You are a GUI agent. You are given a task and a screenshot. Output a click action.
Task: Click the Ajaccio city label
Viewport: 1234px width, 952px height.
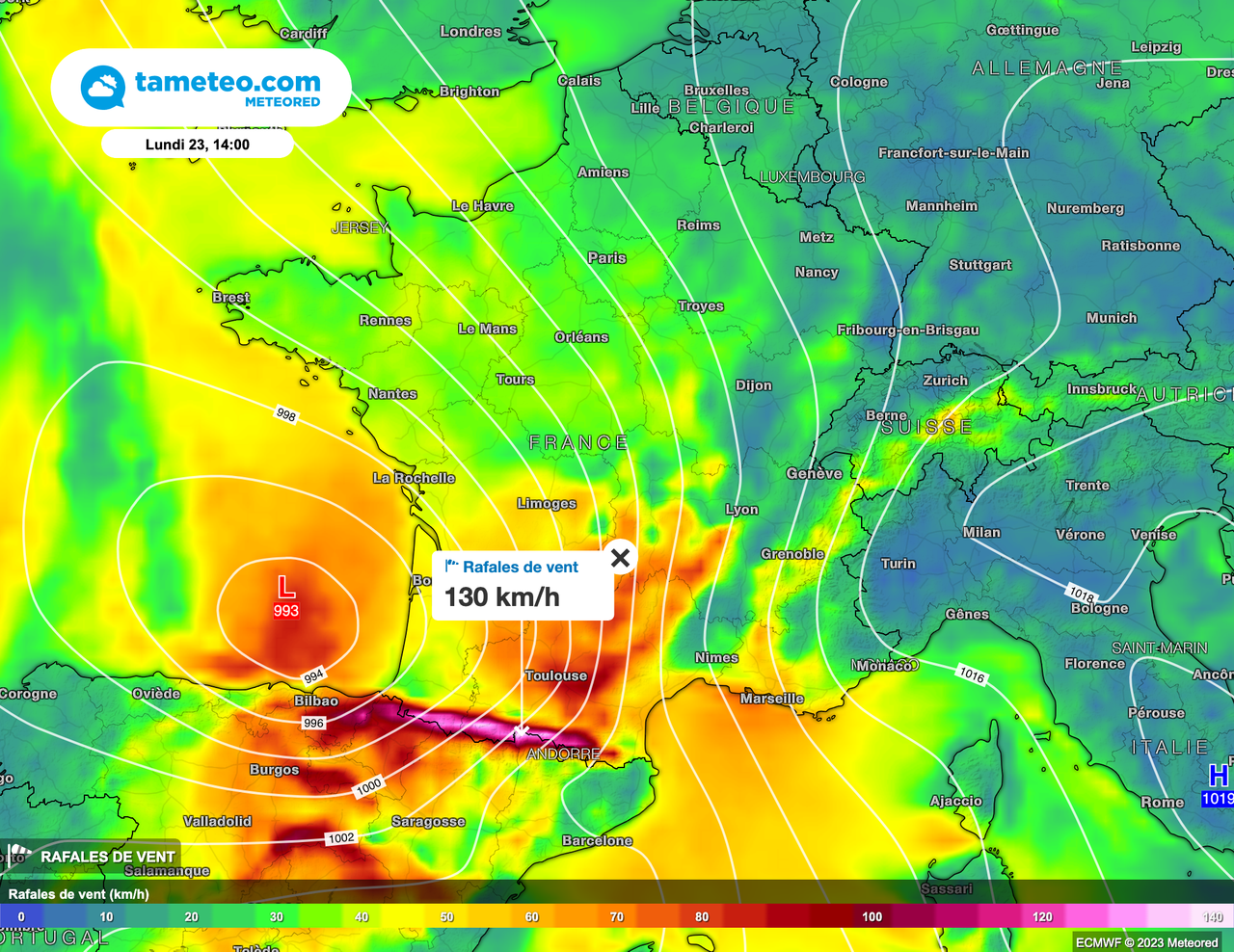[956, 802]
